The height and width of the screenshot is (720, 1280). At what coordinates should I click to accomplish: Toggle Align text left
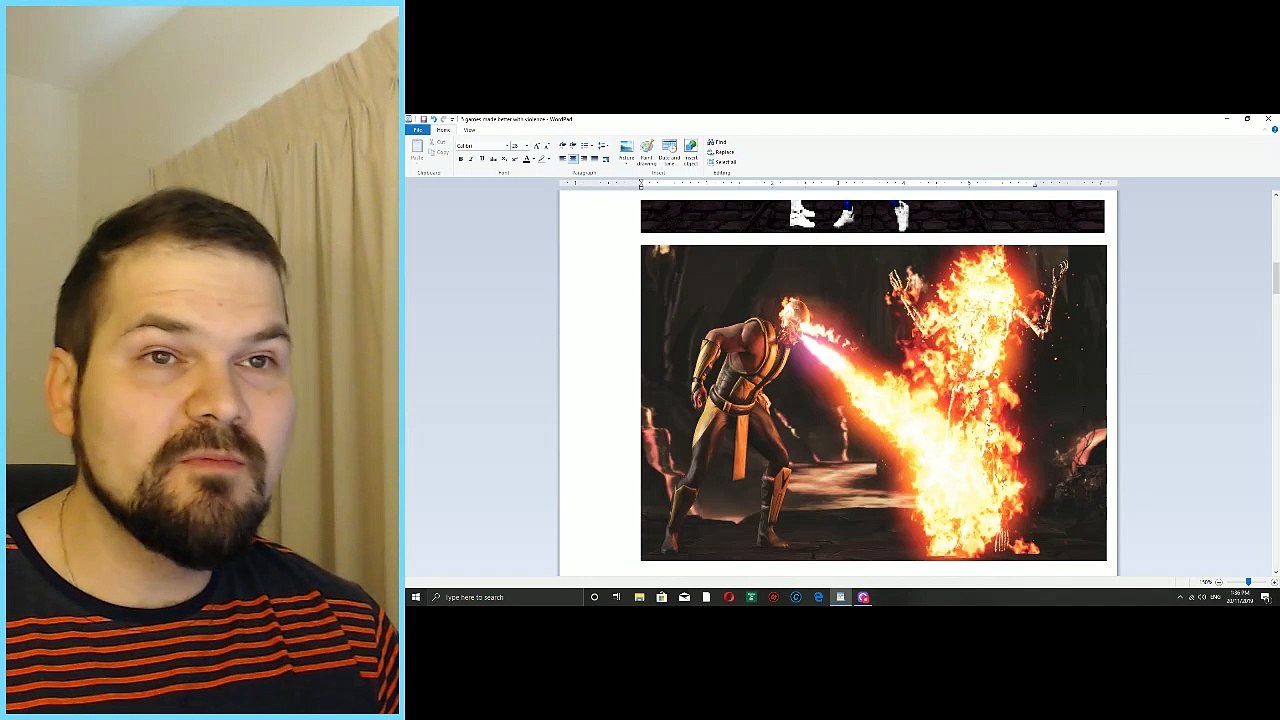[562, 159]
